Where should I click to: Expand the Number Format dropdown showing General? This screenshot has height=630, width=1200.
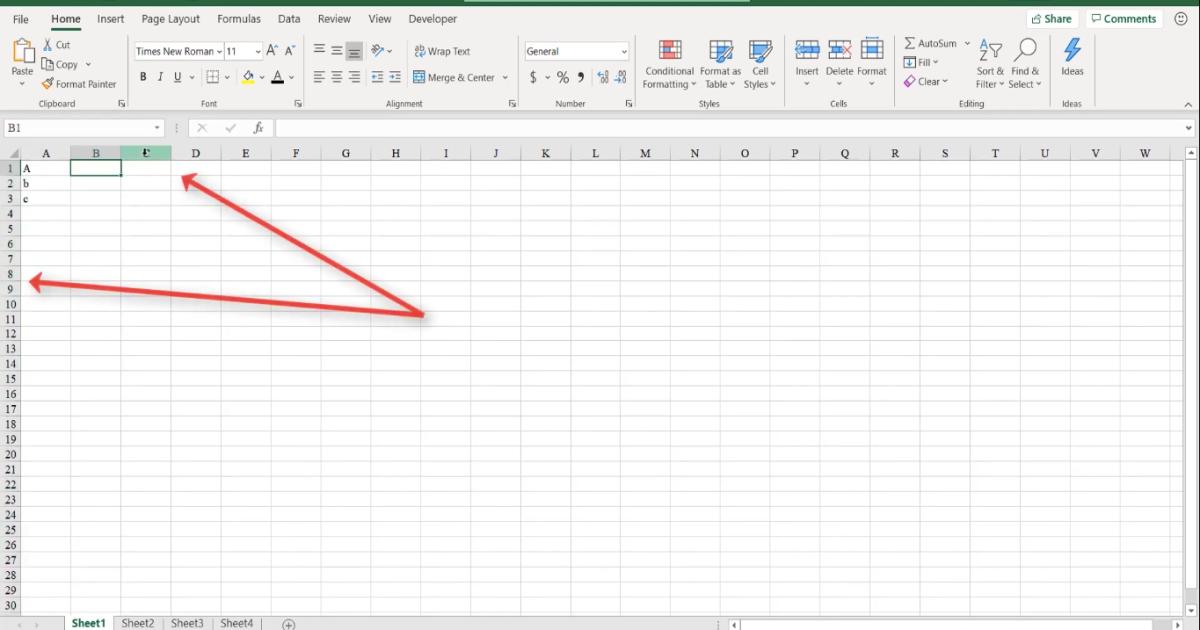click(622, 51)
